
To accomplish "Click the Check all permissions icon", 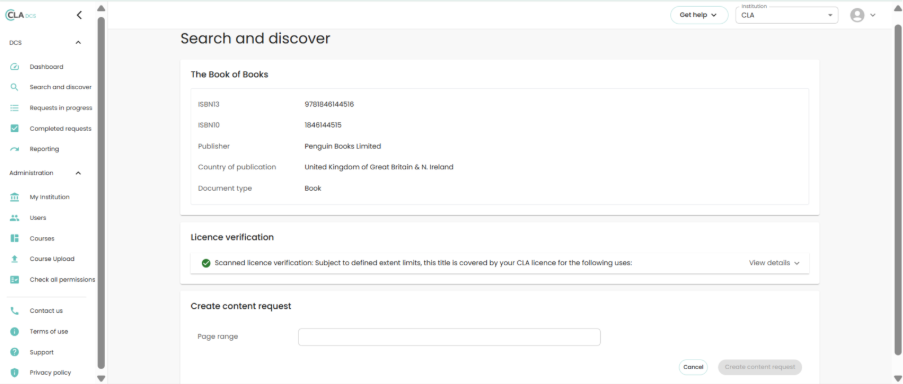I will click(x=15, y=280).
